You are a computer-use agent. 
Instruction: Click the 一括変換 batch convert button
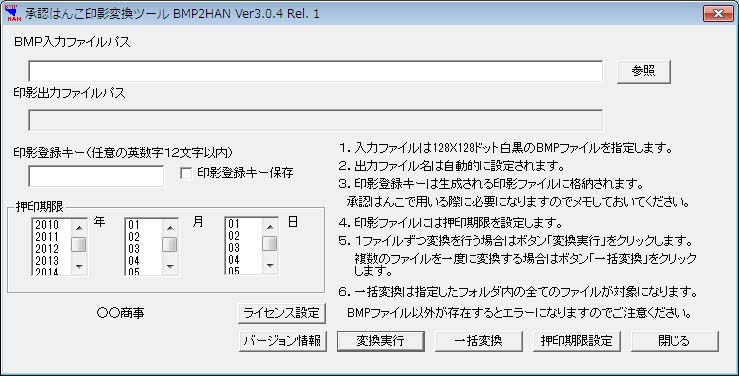pyautogui.click(x=478, y=341)
